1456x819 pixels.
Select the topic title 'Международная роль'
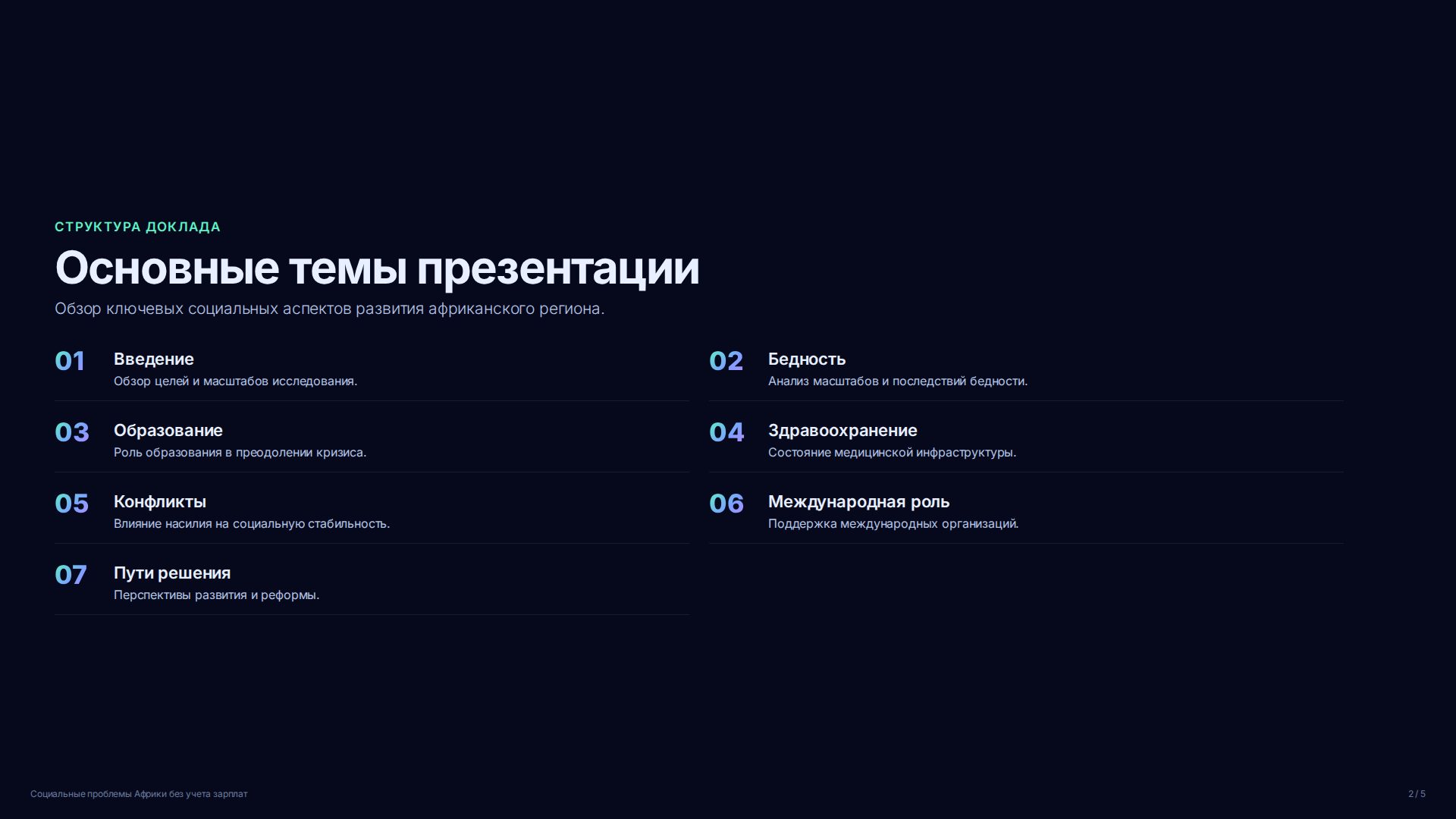(x=858, y=502)
